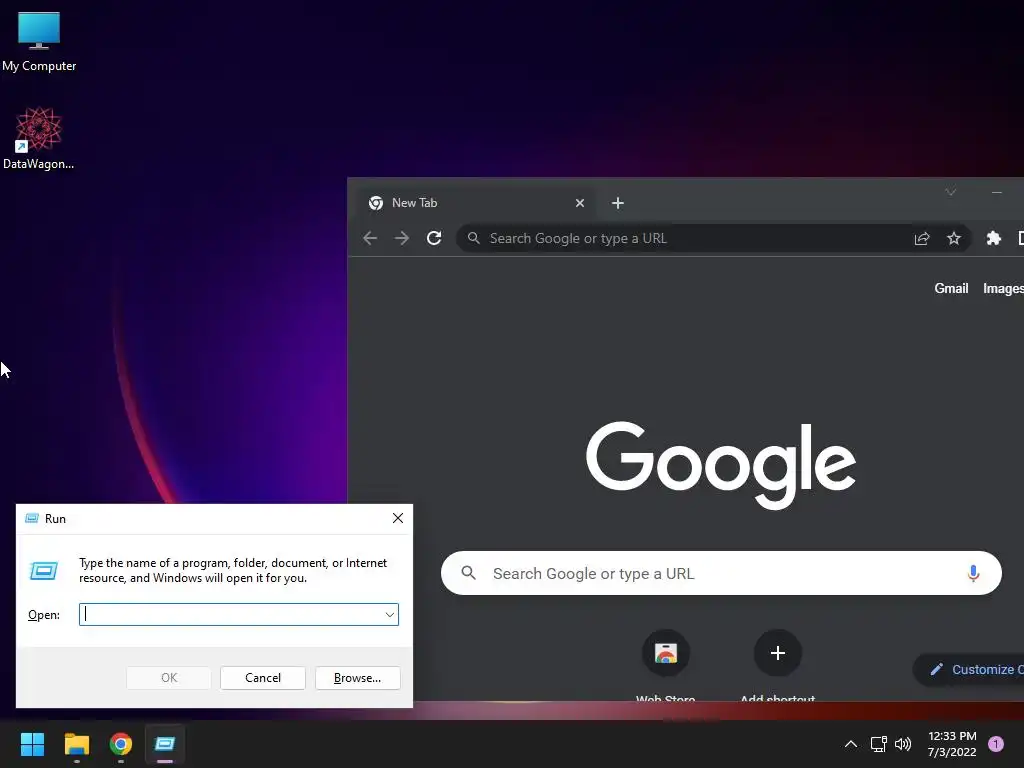Reload the Chrome page
Screen dimensions: 1024x768
point(434,238)
